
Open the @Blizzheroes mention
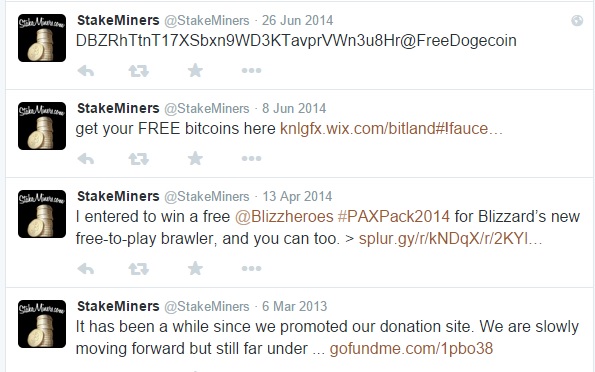coord(284,217)
